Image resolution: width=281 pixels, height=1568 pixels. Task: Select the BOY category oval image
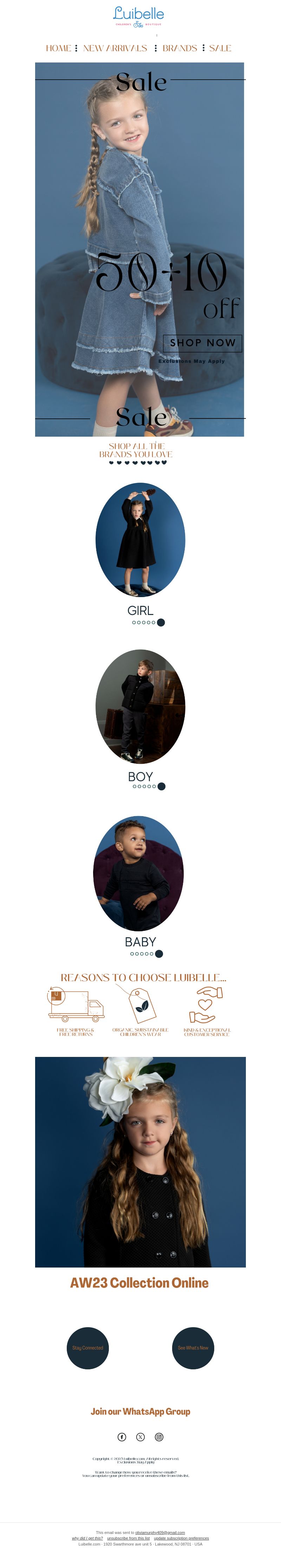coord(140,706)
